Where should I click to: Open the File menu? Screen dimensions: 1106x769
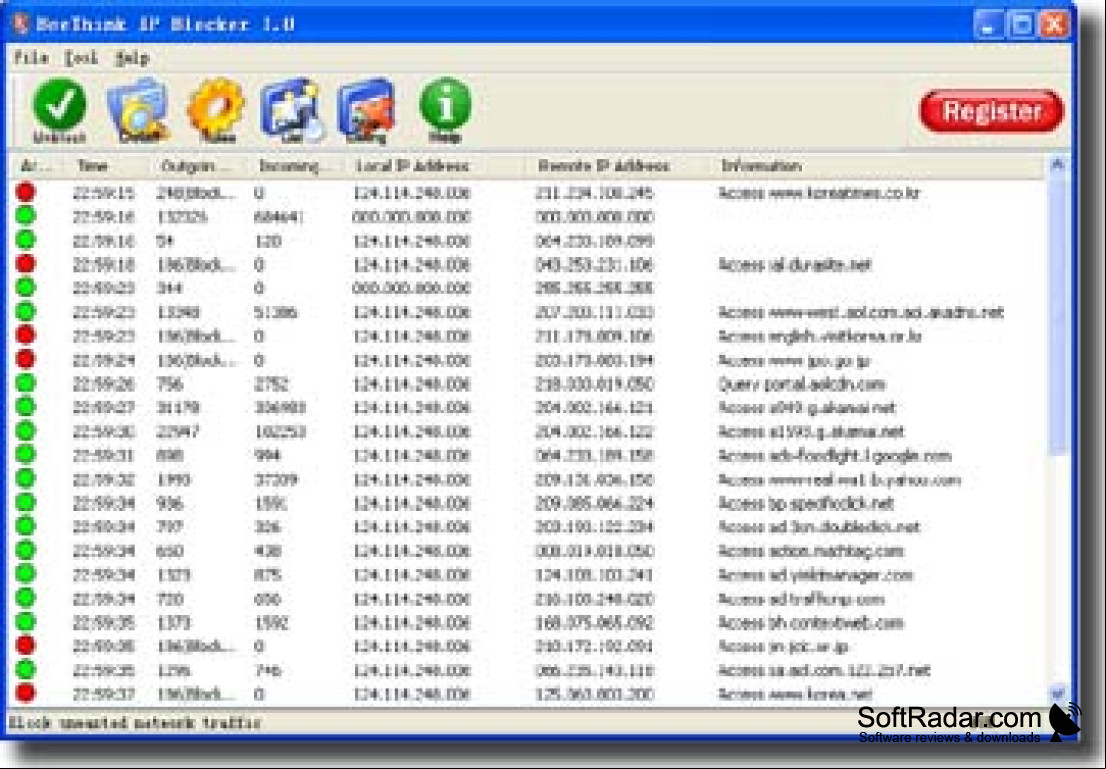point(31,57)
